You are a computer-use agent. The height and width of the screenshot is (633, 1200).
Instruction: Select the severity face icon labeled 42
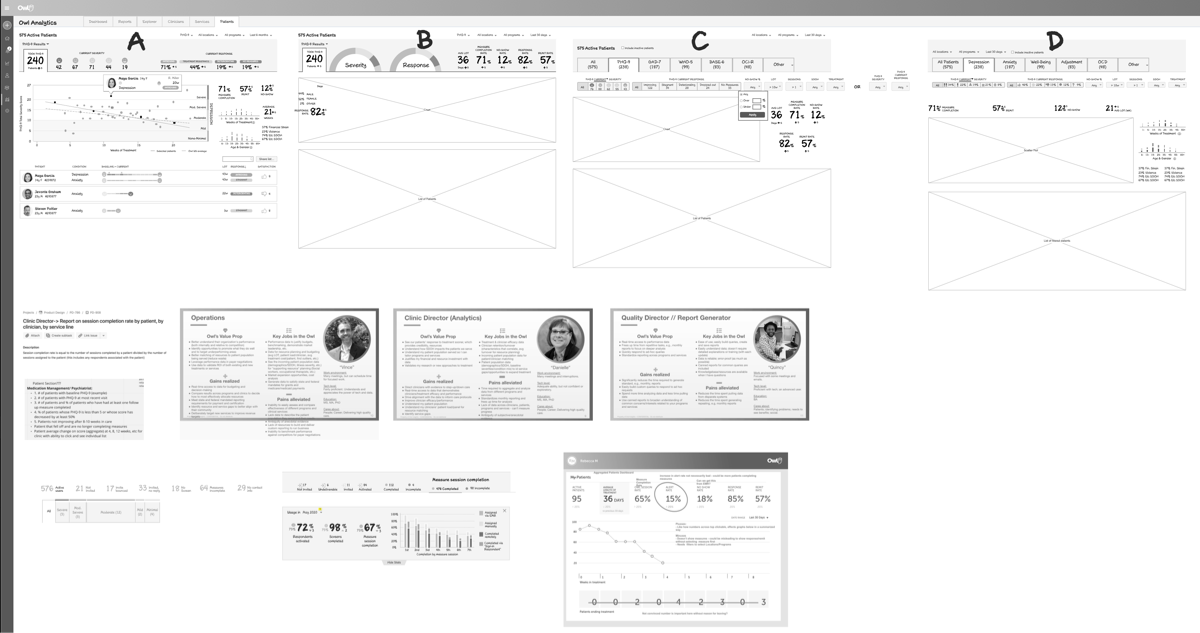point(59,61)
